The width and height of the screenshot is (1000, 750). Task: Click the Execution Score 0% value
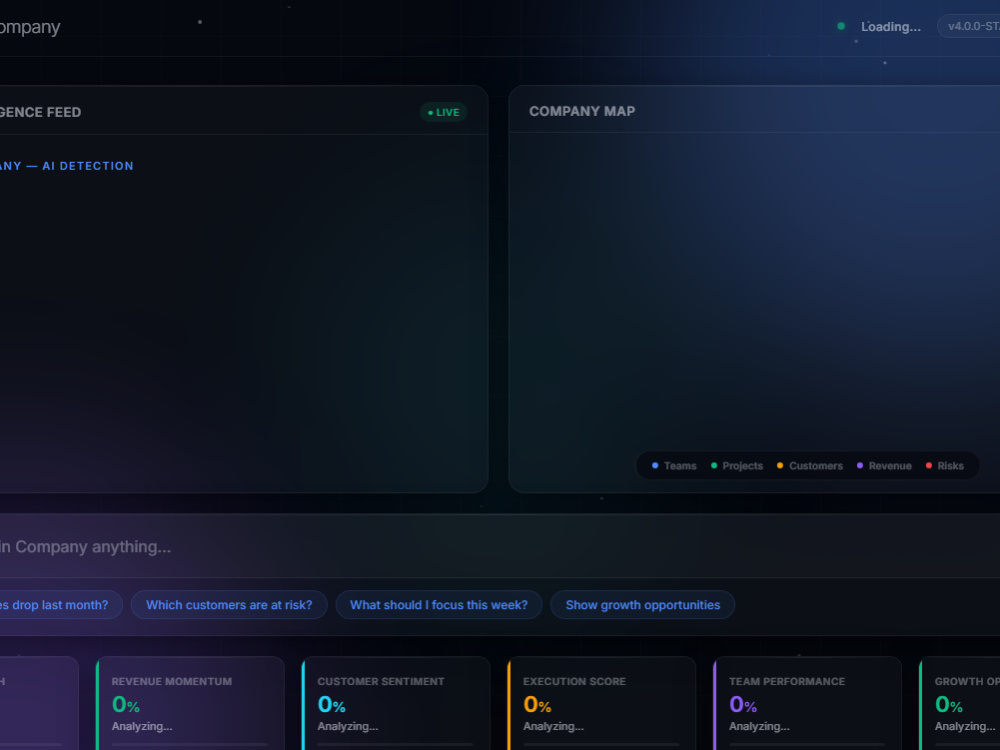coord(537,704)
